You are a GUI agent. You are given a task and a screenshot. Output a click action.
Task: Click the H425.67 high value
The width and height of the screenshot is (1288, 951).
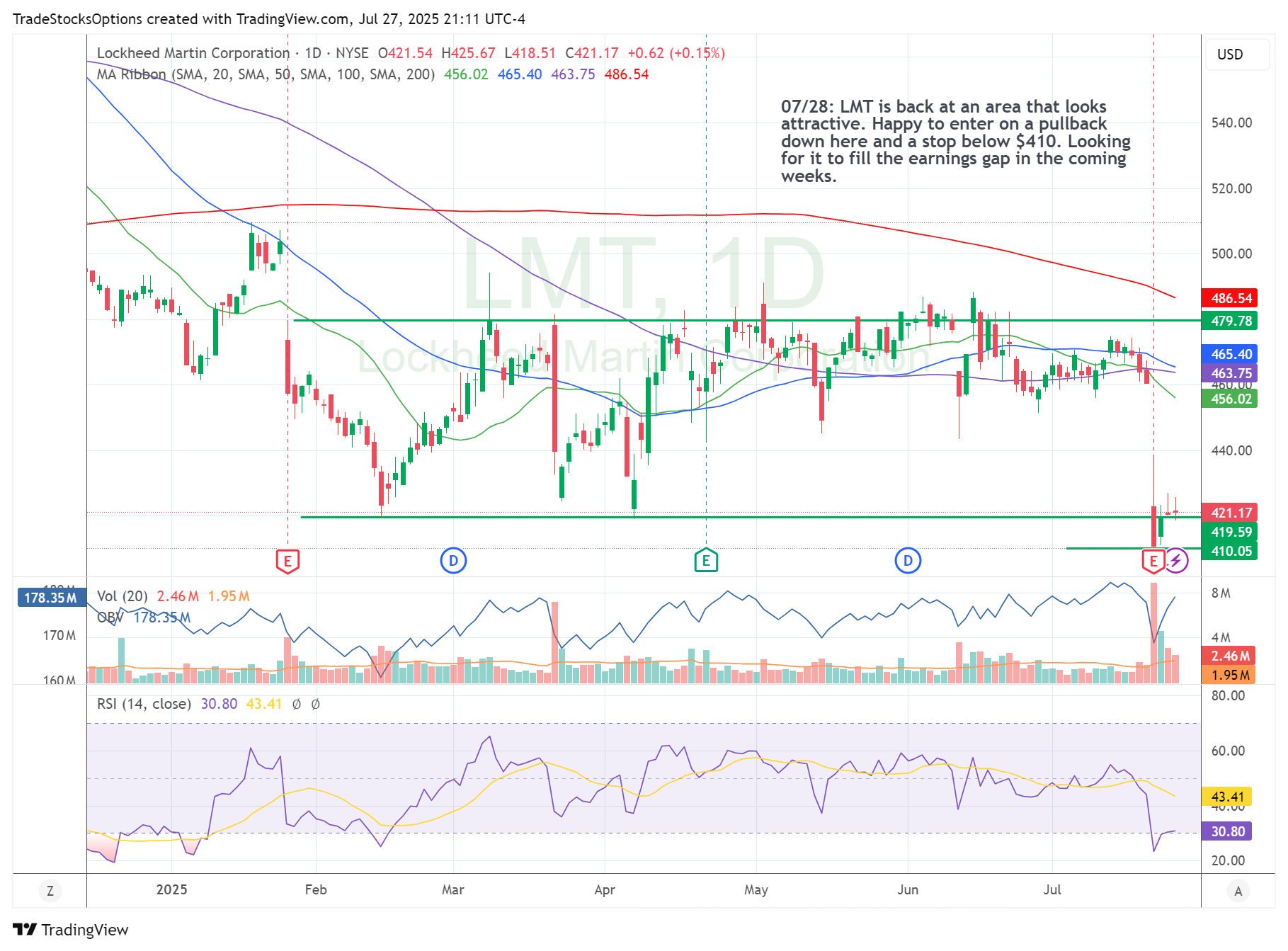[x=468, y=53]
